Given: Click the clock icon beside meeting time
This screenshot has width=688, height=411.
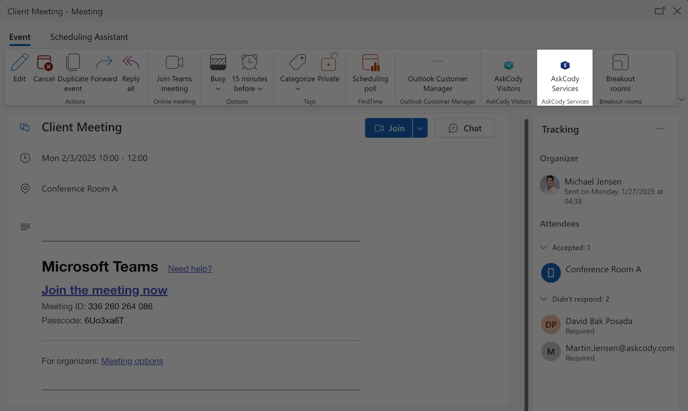Looking at the screenshot, I should [x=25, y=158].
